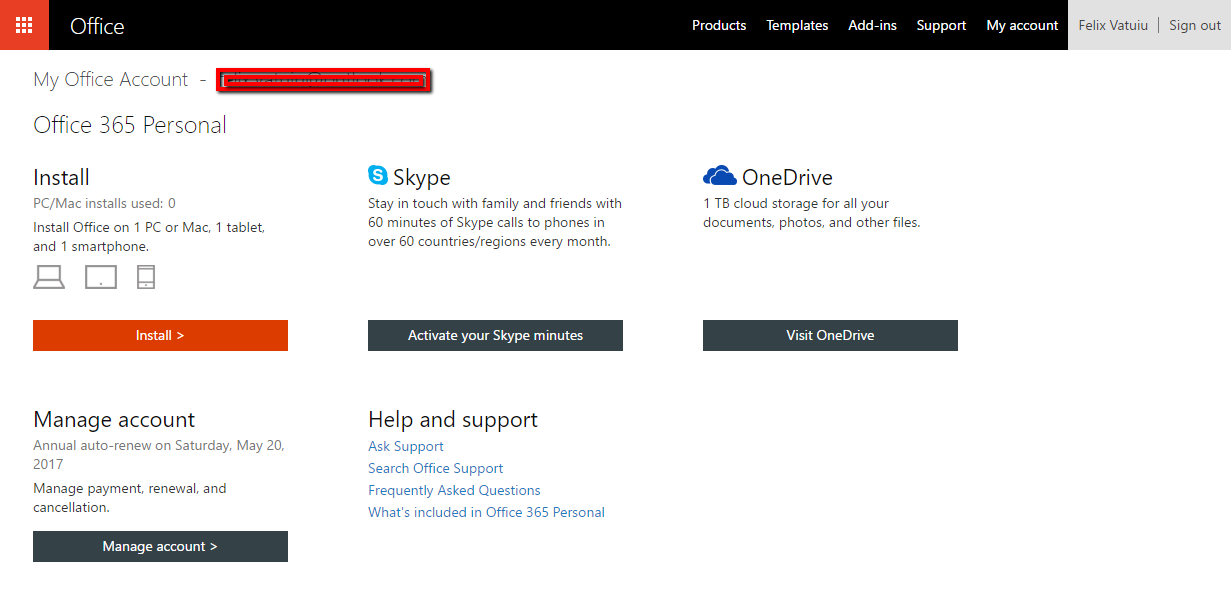Click the OneDrive cloud icon
The height and width of the screenshot is (589, 1231).
tap(720, 177)
